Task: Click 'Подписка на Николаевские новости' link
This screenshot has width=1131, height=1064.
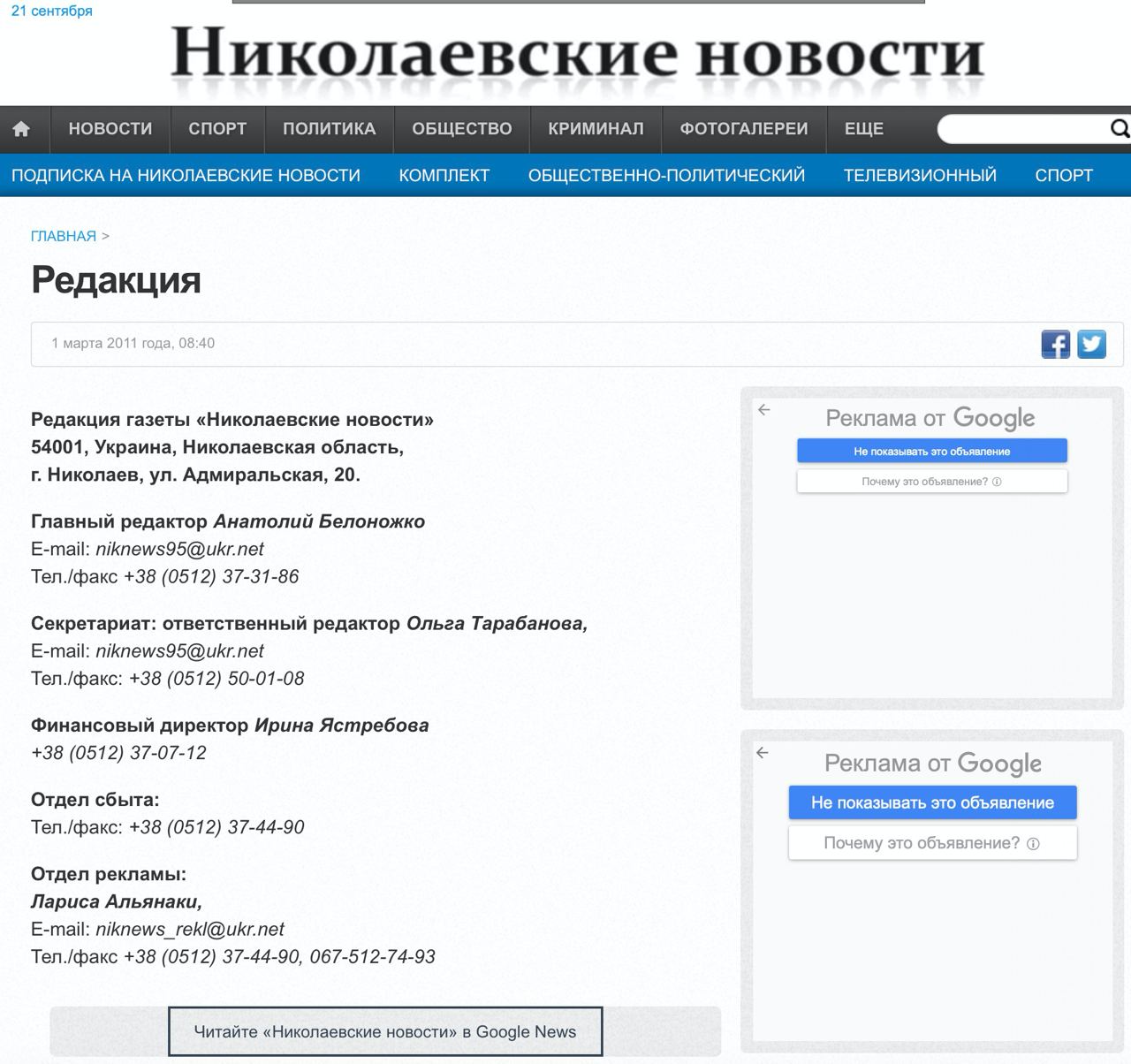Action: 186,175
